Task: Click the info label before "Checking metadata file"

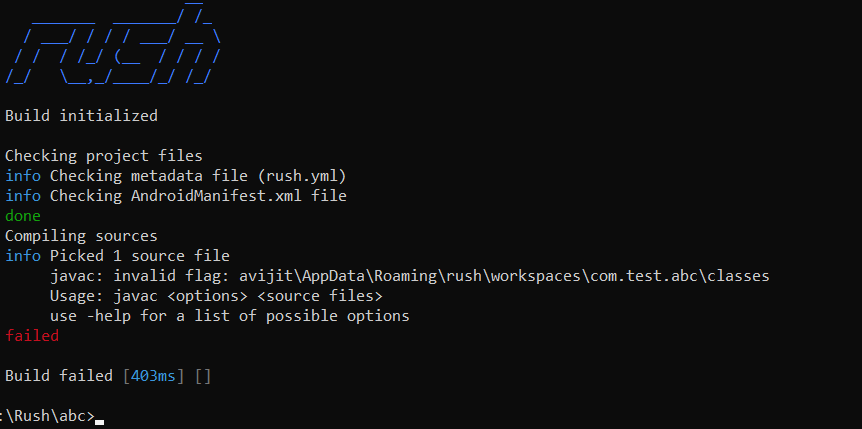Action: pos(23,176)
